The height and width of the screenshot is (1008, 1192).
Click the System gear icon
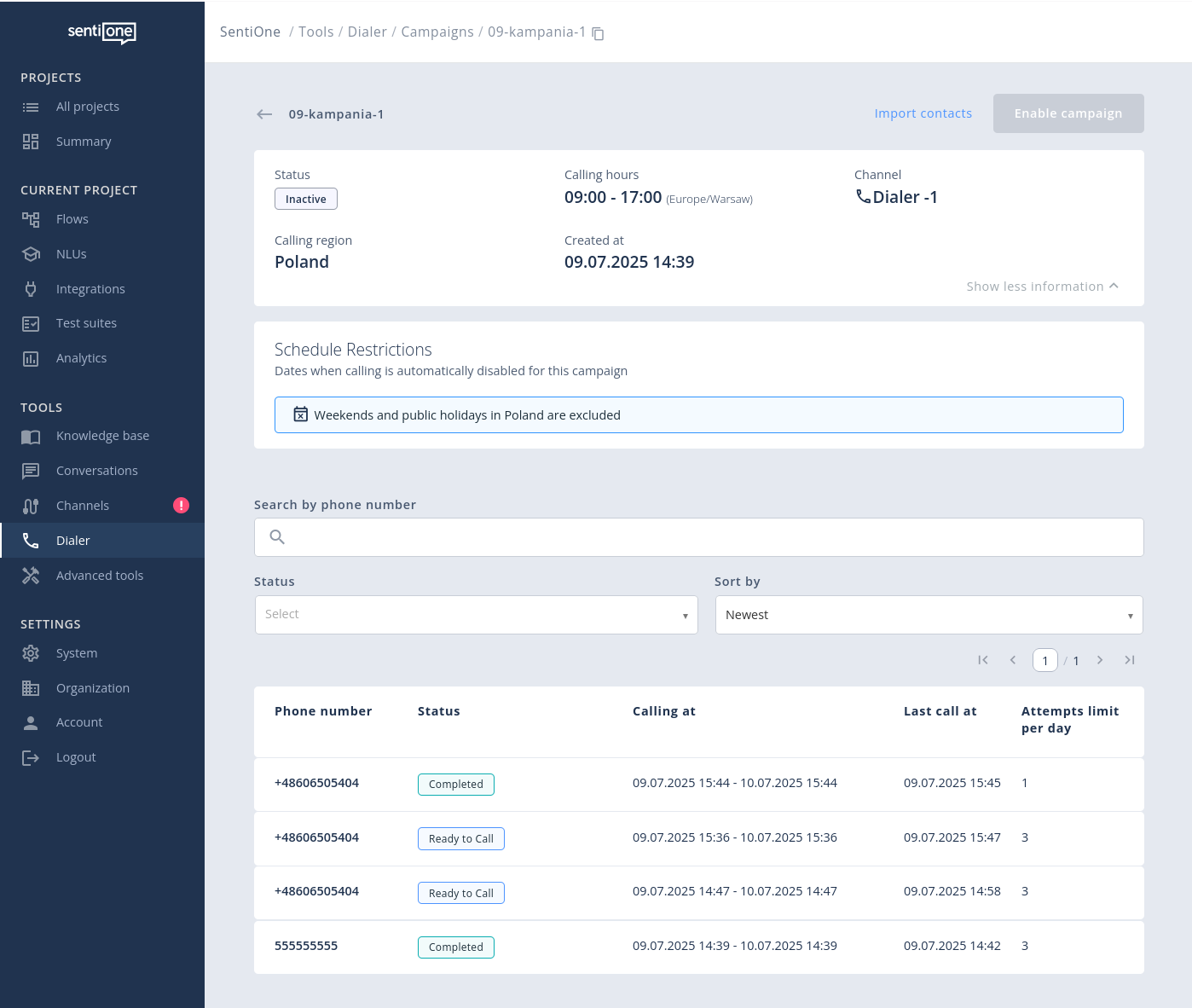pyautogui.click(x=31, y=653)
